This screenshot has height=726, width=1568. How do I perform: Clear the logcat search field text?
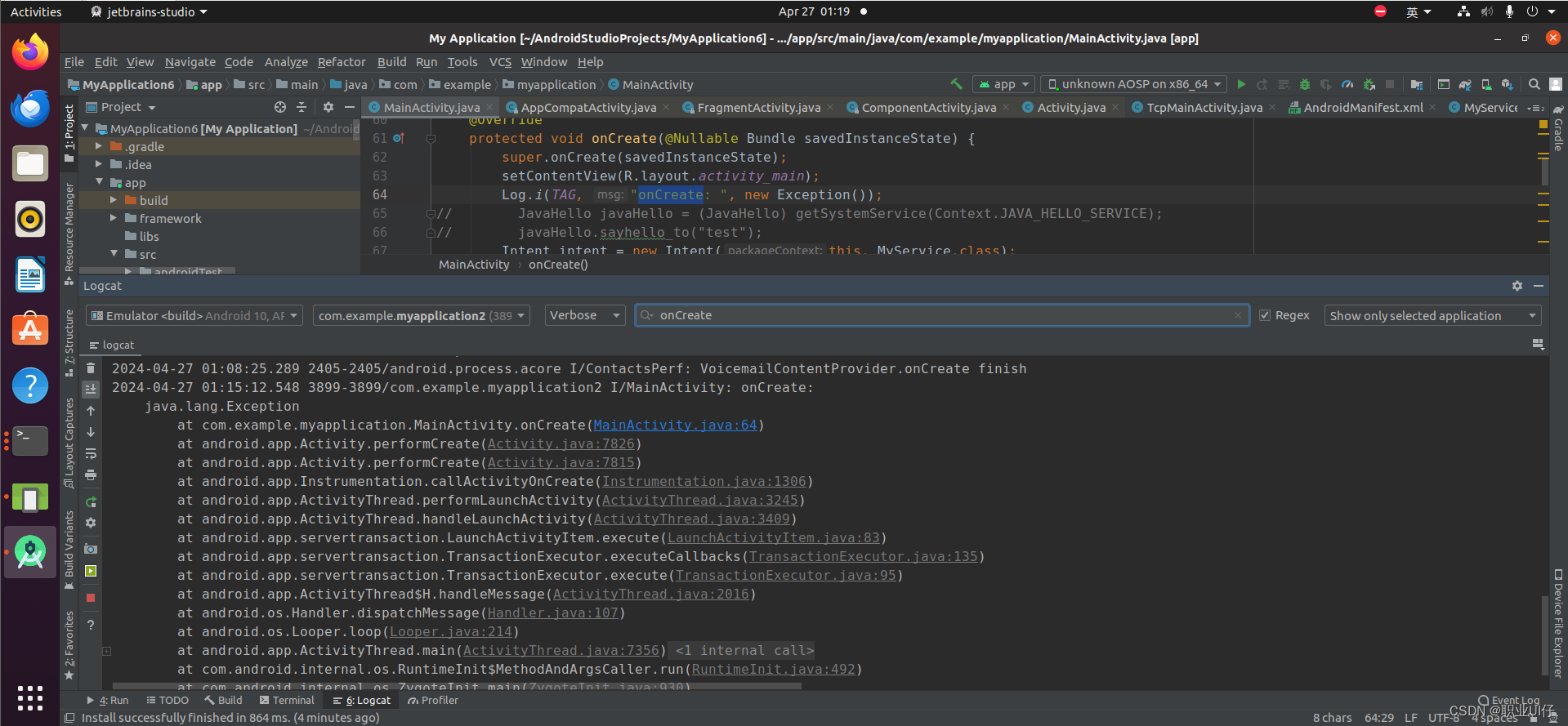(1238, 315)
